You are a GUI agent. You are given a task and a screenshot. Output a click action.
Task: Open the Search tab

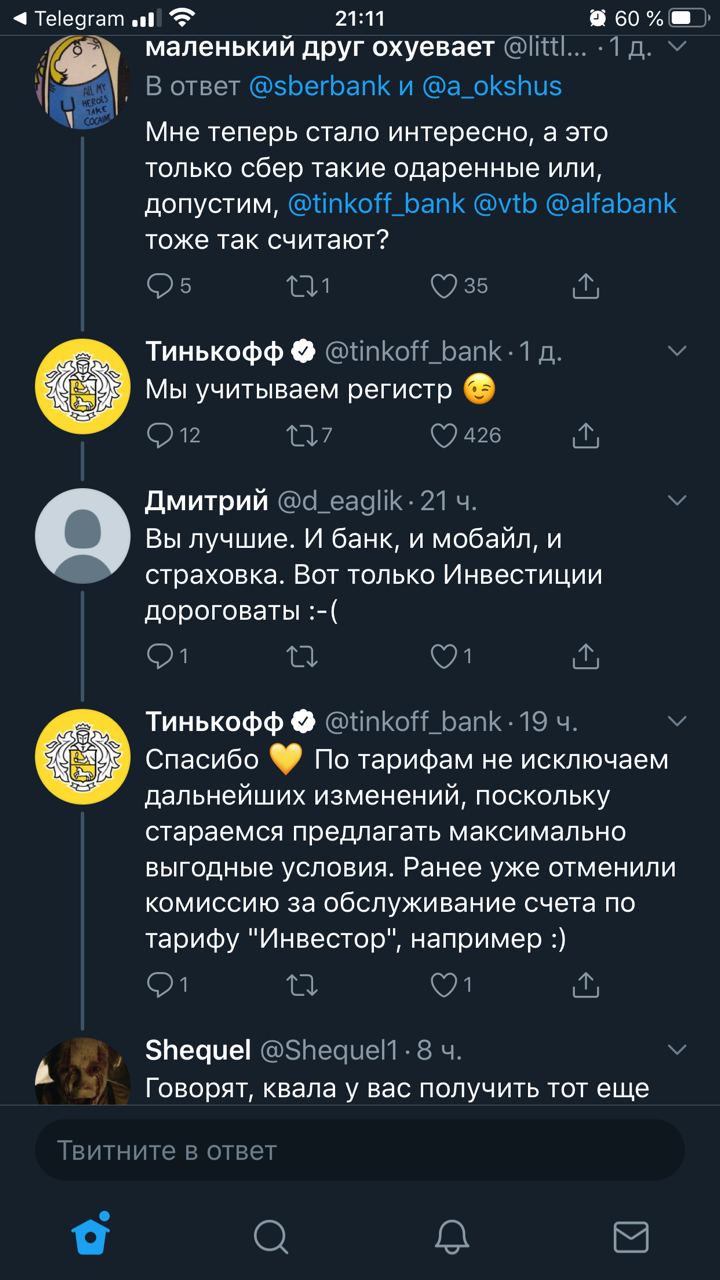pos(270,1237)
